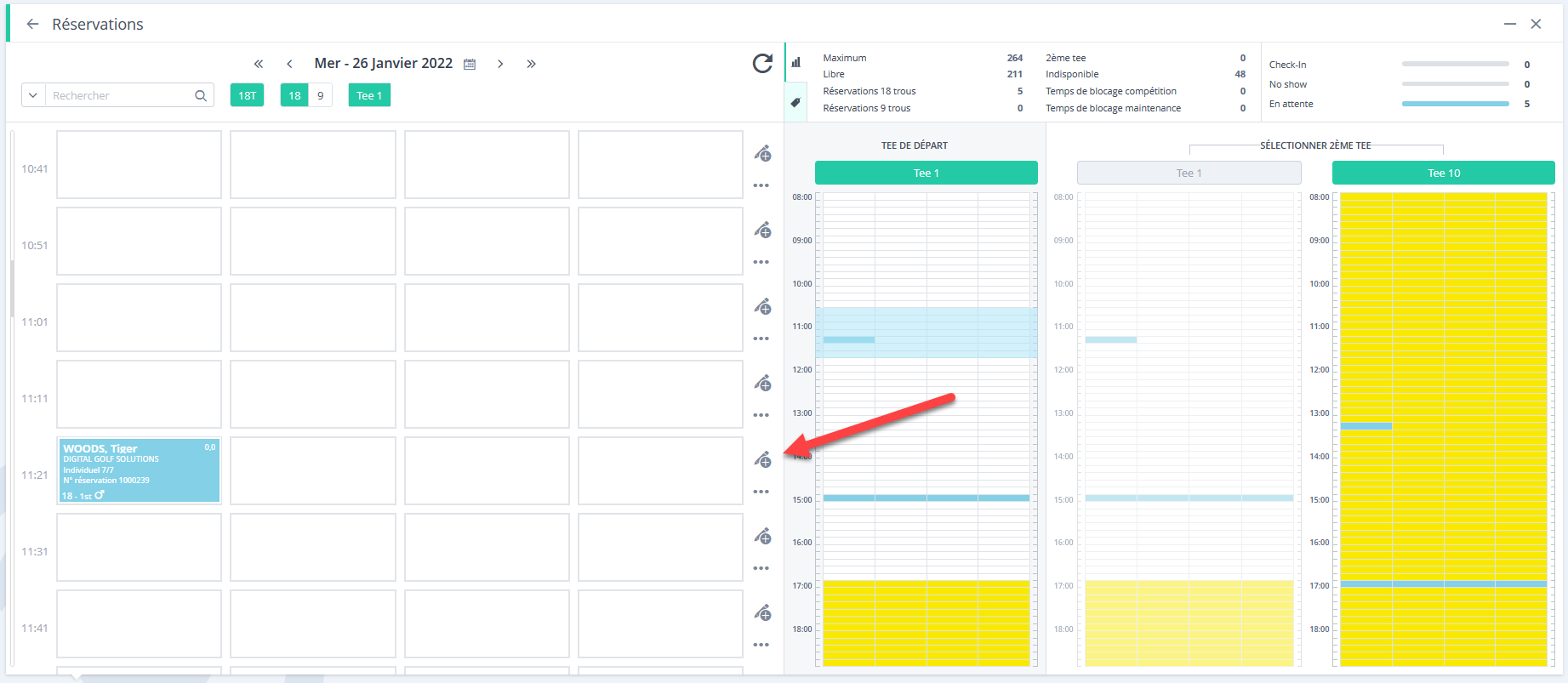Select the 18 holes toggle

click(294, 95)
